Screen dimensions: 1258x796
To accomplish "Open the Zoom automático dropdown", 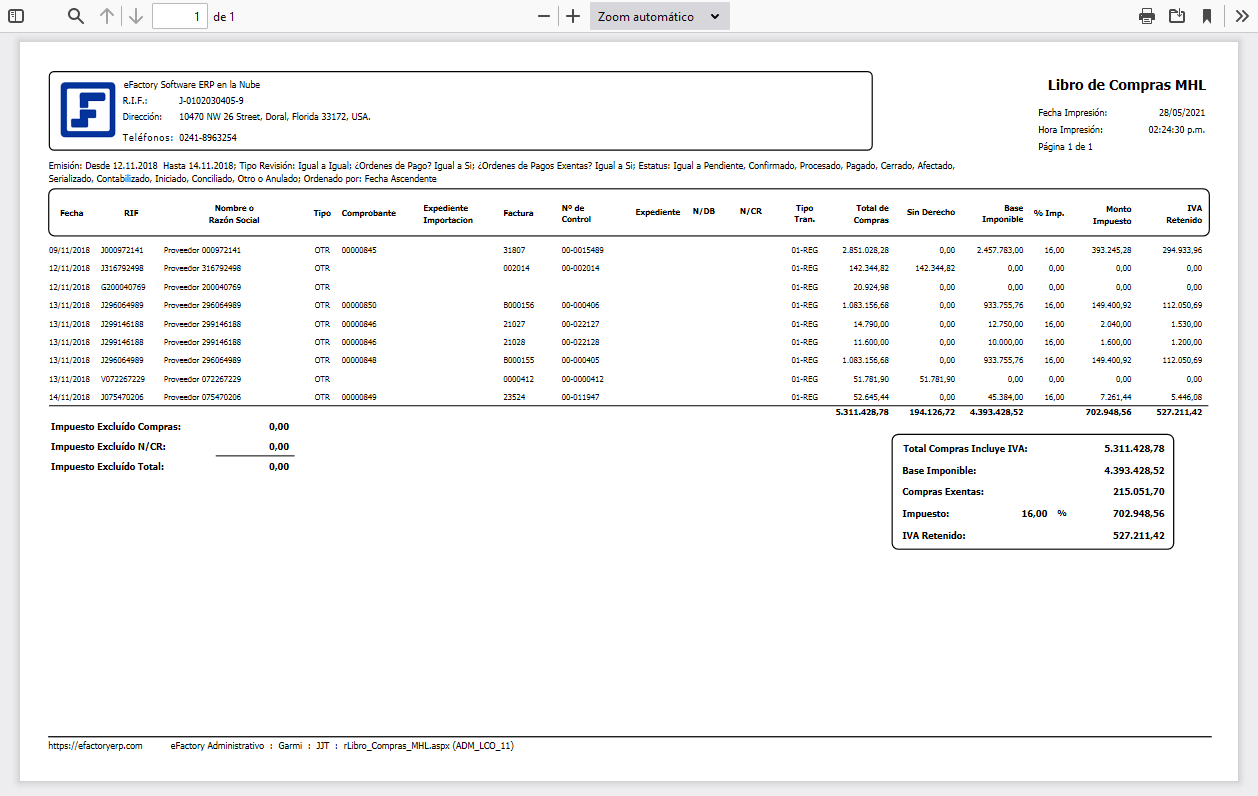I will pos(659,16).
